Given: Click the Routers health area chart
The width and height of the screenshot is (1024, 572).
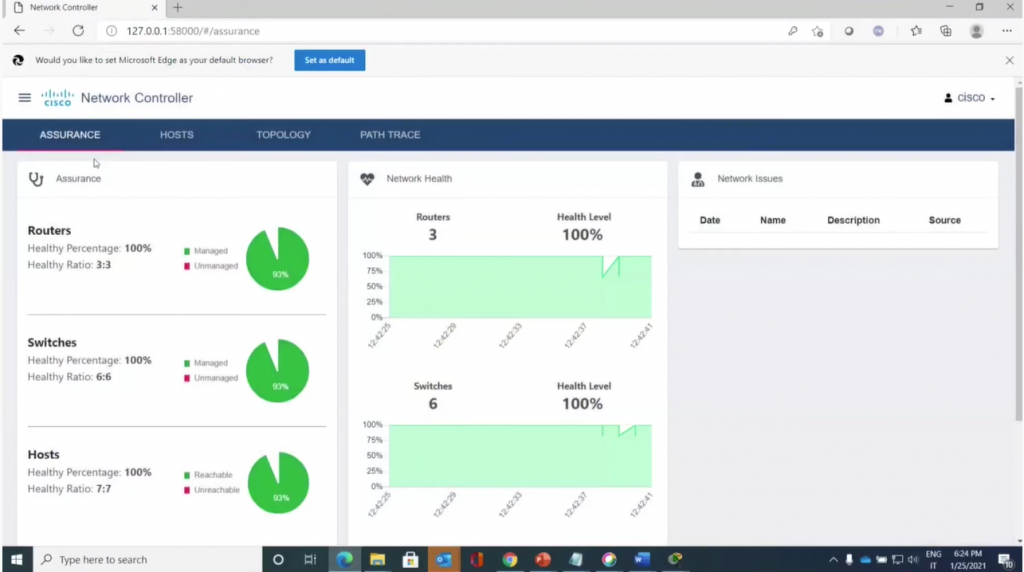Looking at the screenshot, I should tap(520, 287).
